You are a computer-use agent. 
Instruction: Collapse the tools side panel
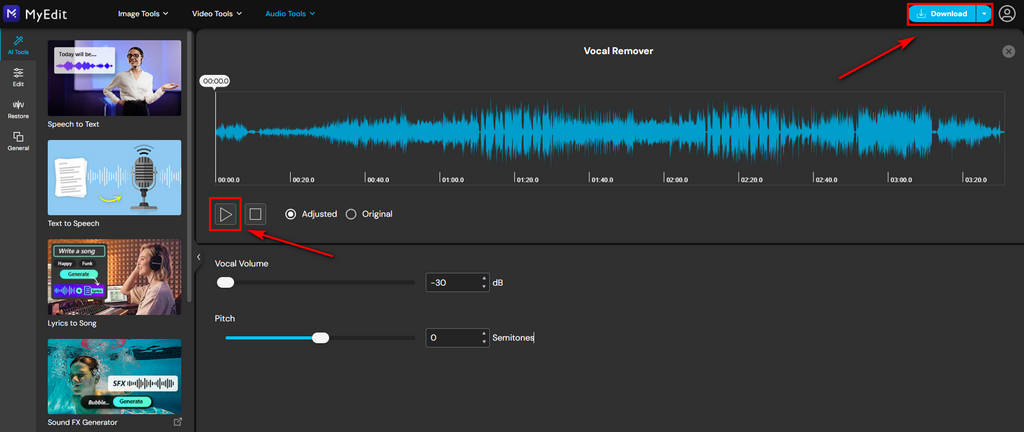point(199,258)
